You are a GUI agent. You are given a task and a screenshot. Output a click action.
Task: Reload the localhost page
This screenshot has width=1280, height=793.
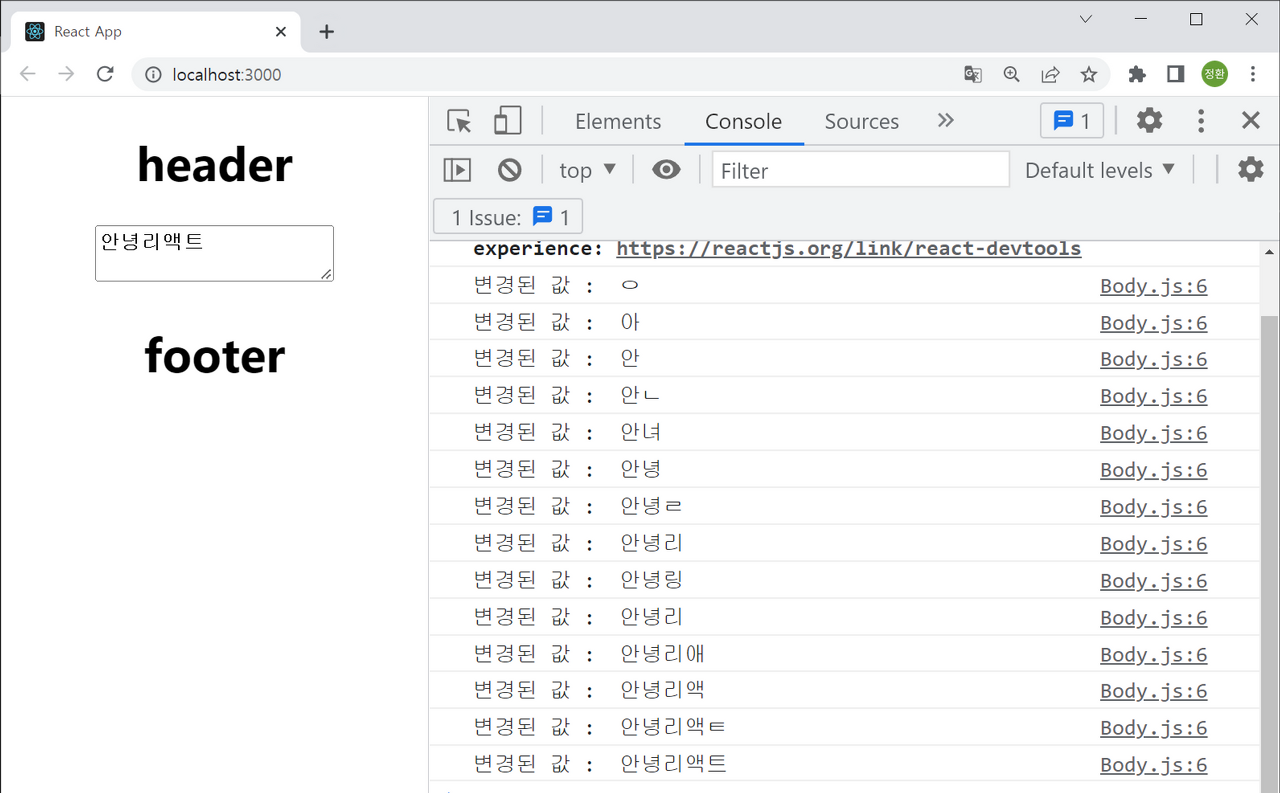point(105,74)
